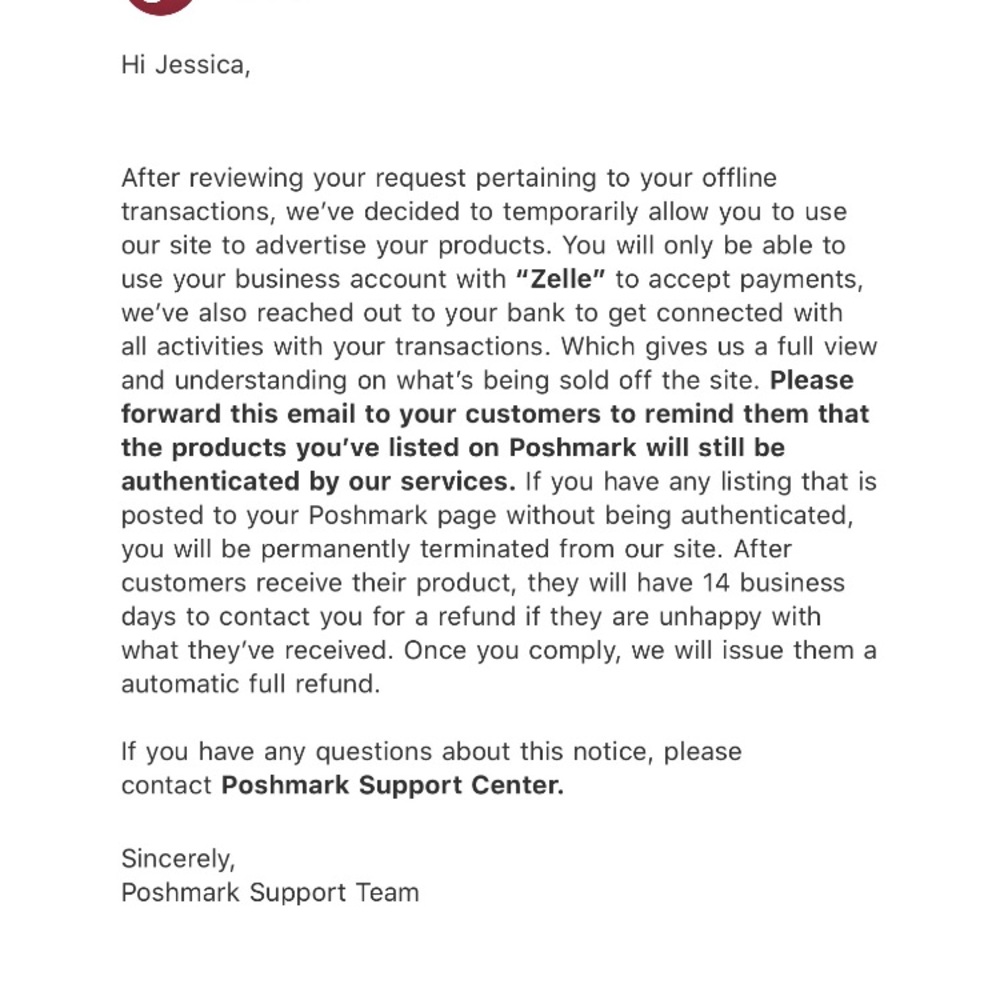Click bold "authenticated by our services." text
Viewport: 1000px width, 1000px height.
click(318, 482)
